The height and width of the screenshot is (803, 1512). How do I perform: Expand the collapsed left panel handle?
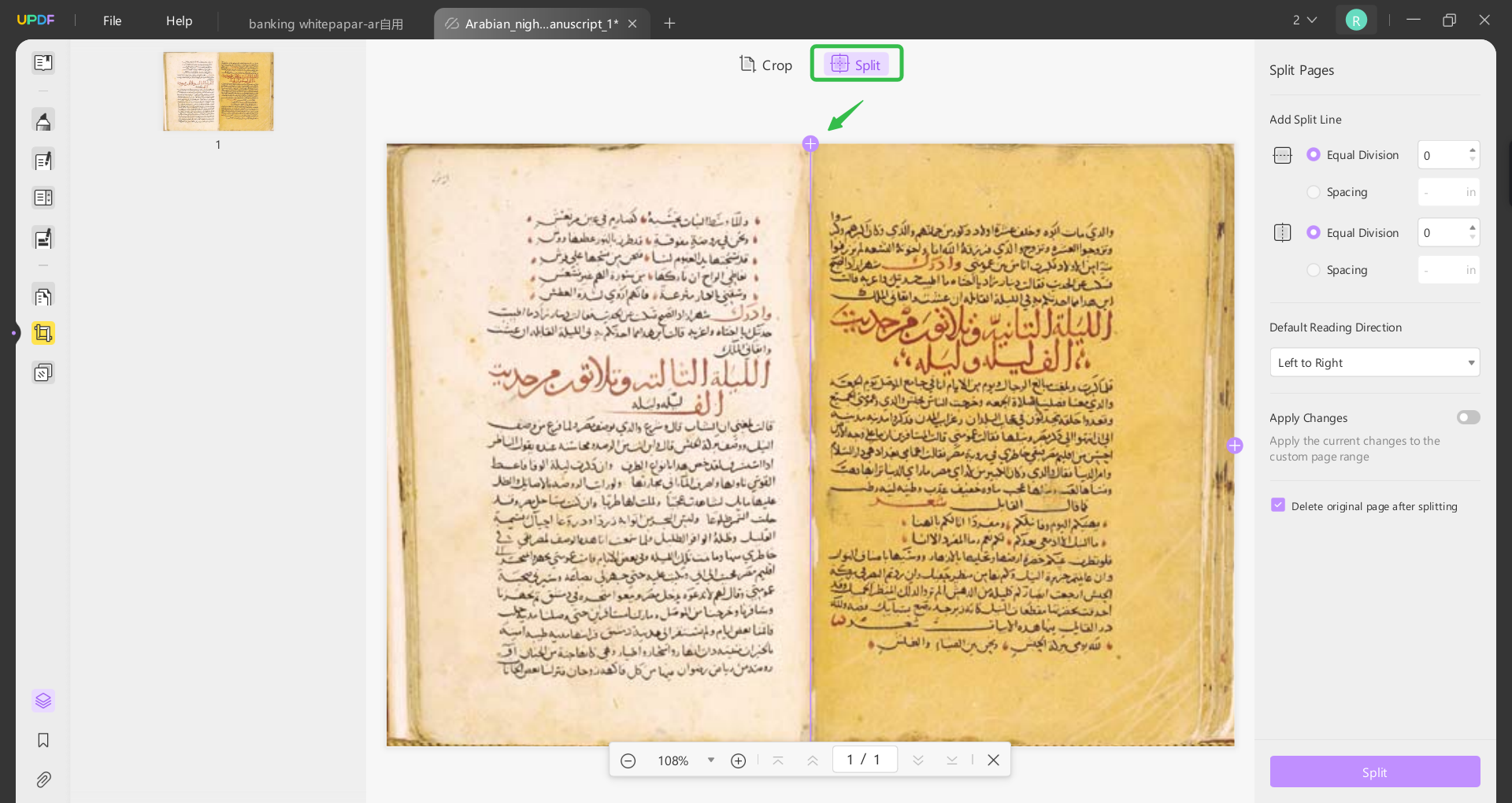13,333
